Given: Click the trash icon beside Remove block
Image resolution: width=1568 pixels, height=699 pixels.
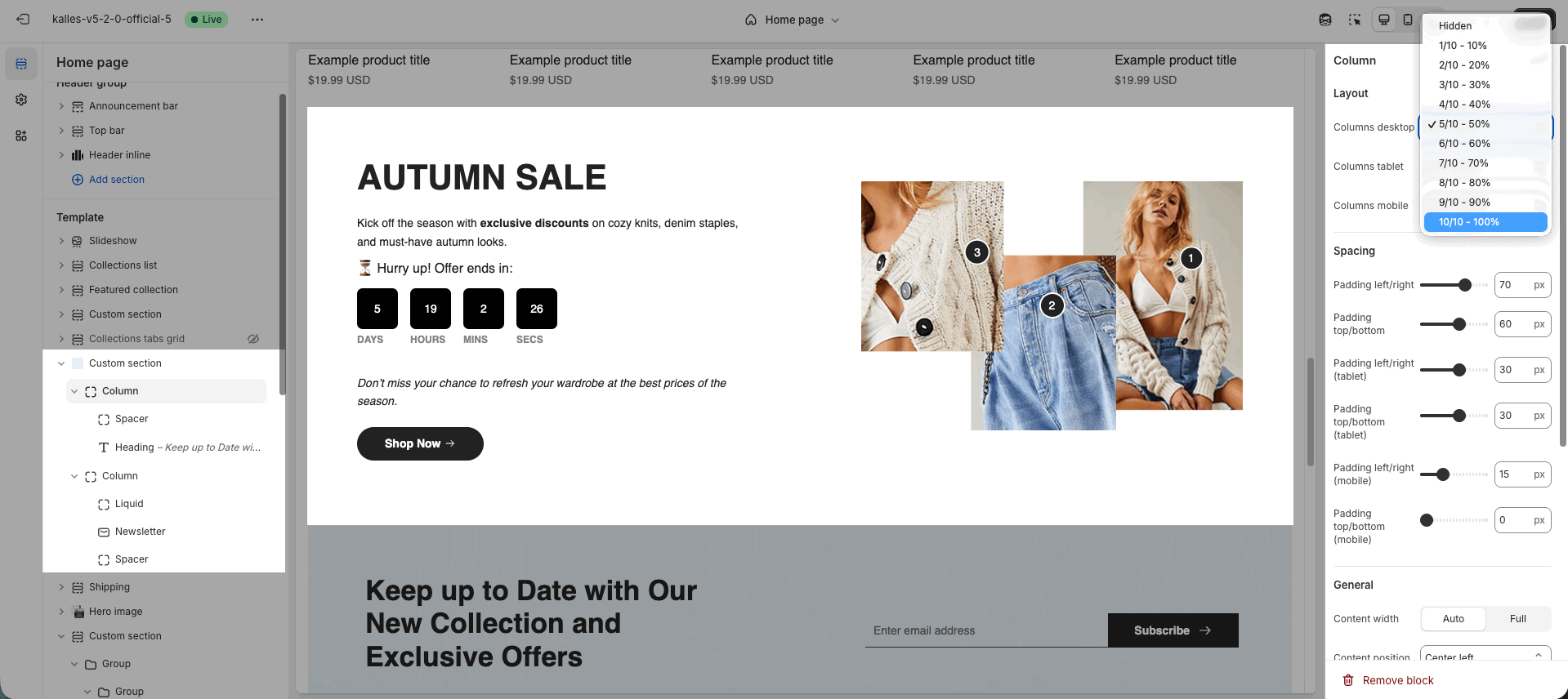Looking at the screenshot, I should coord(1348,680).
